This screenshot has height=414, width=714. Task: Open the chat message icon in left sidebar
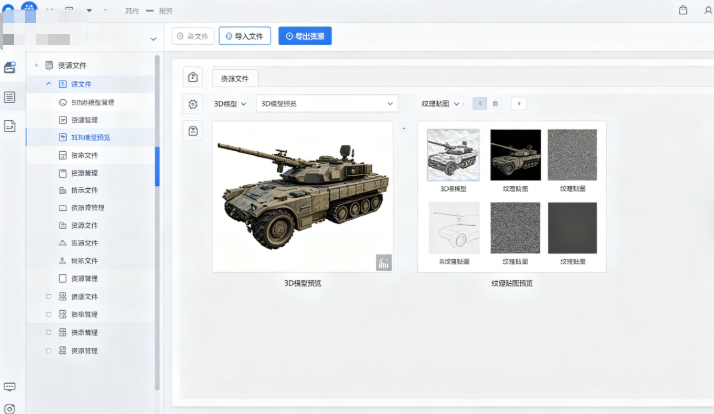(10, 386)
